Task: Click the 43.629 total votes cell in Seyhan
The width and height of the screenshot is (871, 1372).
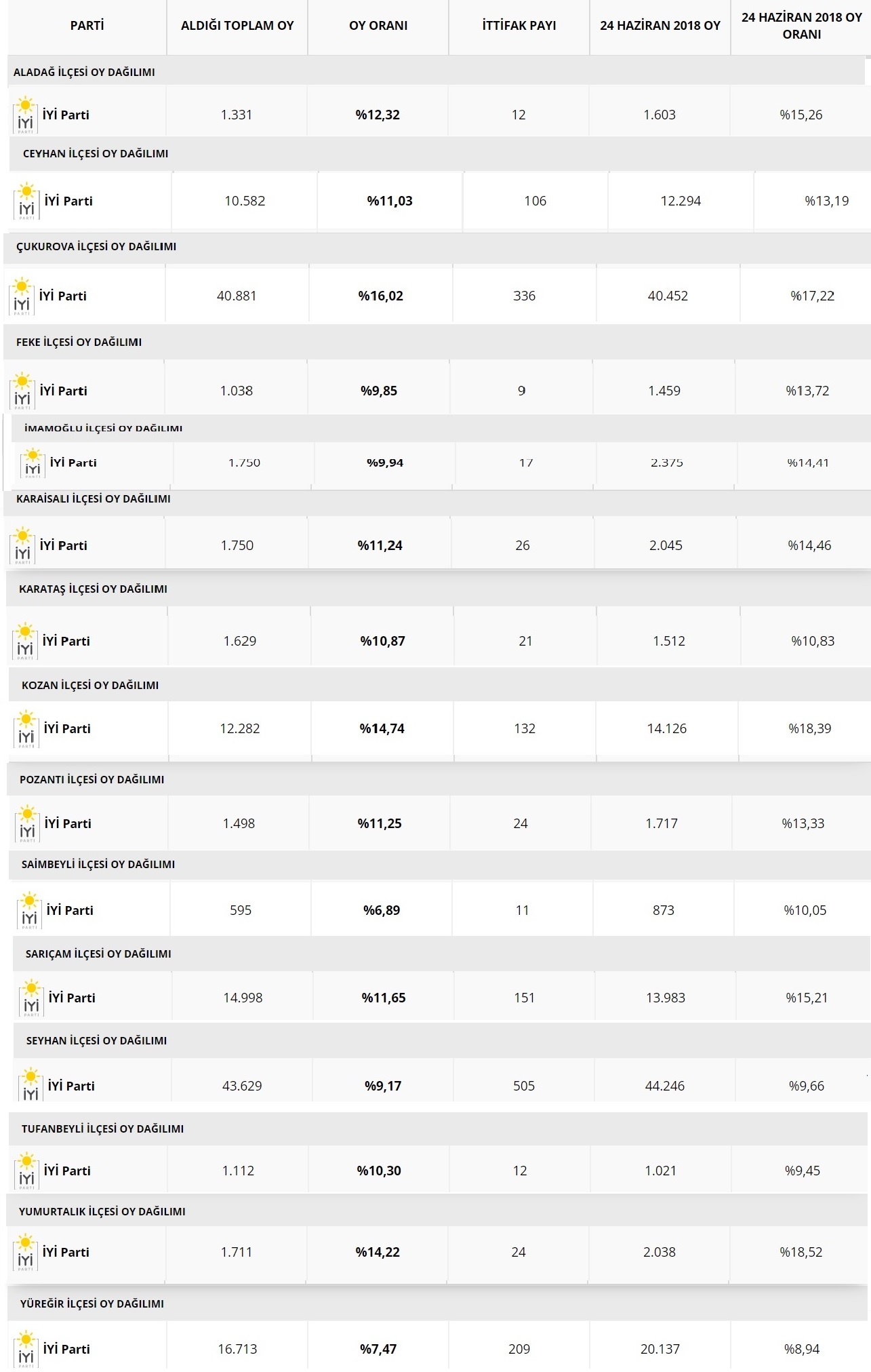Action: pos(242,1086)
